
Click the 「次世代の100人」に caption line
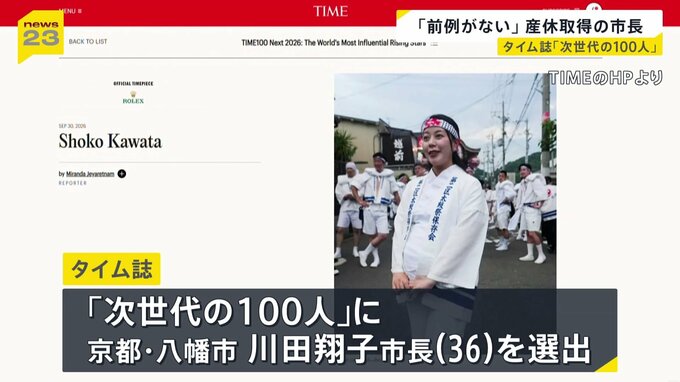233,313
